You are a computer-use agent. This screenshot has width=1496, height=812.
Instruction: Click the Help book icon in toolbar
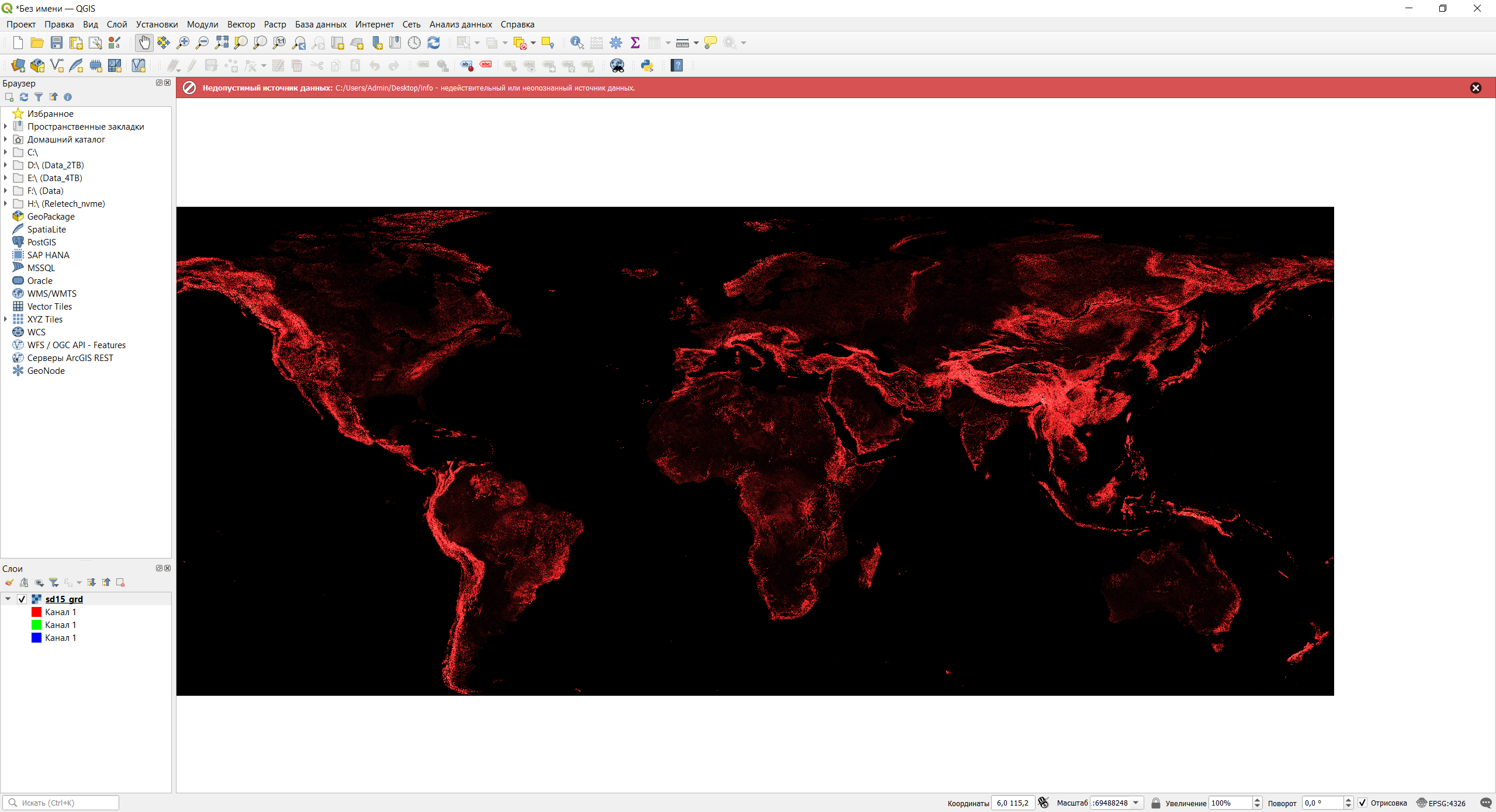(x=677, y=65)
